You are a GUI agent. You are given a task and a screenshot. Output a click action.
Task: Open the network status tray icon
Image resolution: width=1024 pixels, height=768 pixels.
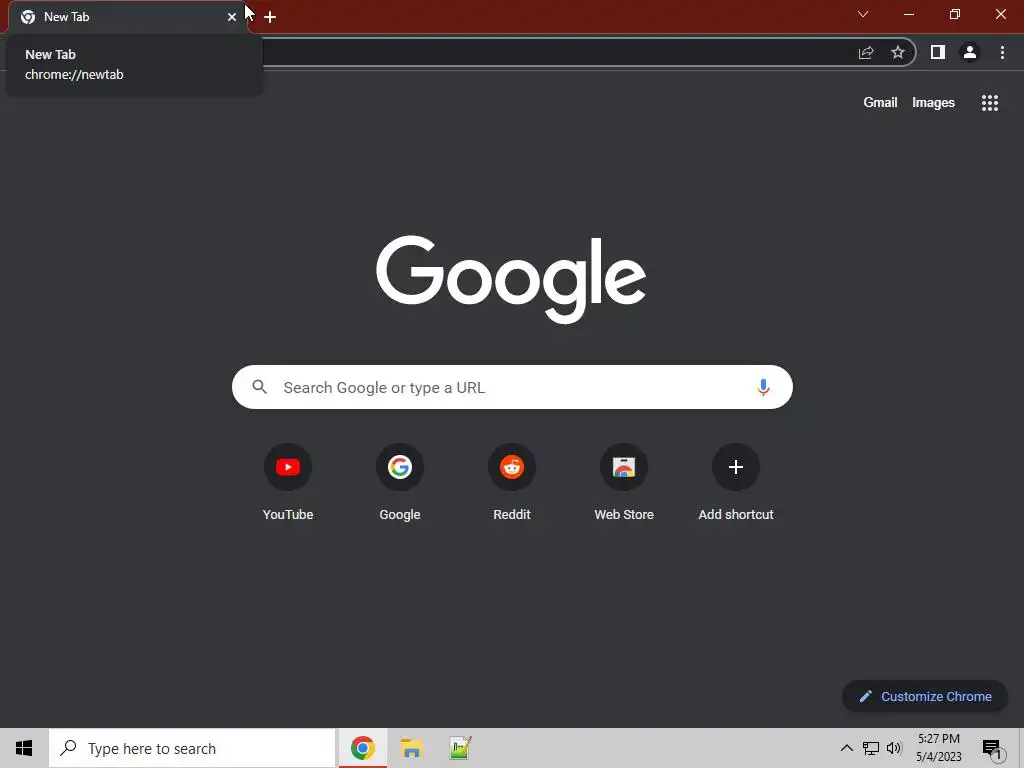871,748
